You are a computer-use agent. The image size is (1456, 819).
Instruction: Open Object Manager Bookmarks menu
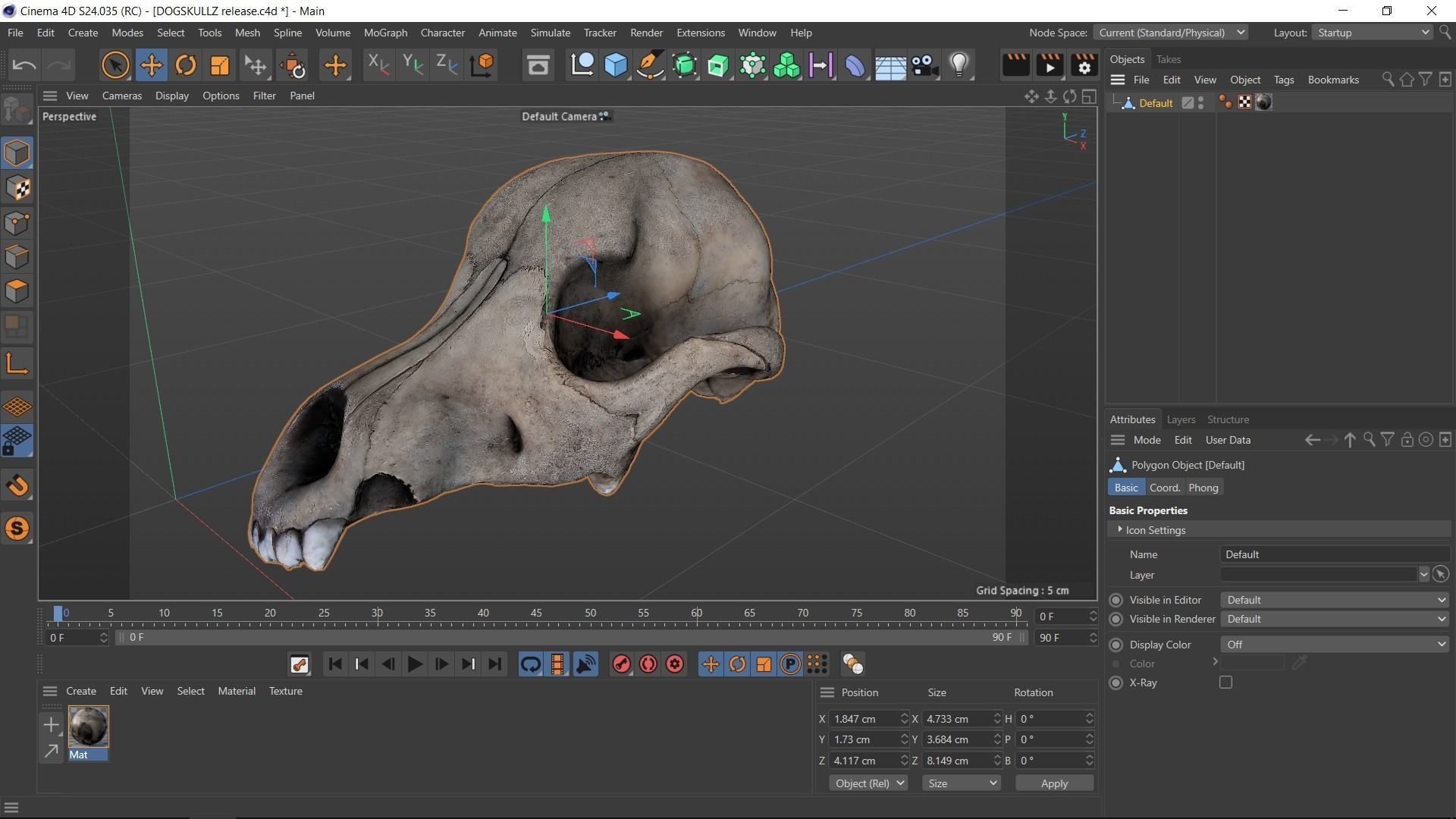(1332, 80)
